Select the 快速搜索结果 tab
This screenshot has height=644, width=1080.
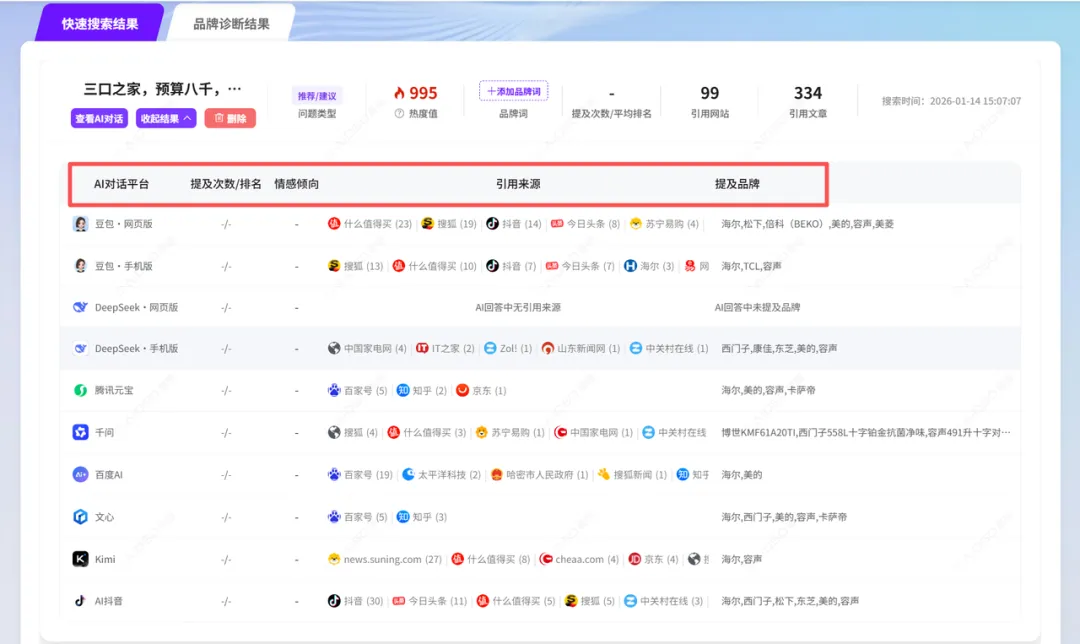point(99,23)
